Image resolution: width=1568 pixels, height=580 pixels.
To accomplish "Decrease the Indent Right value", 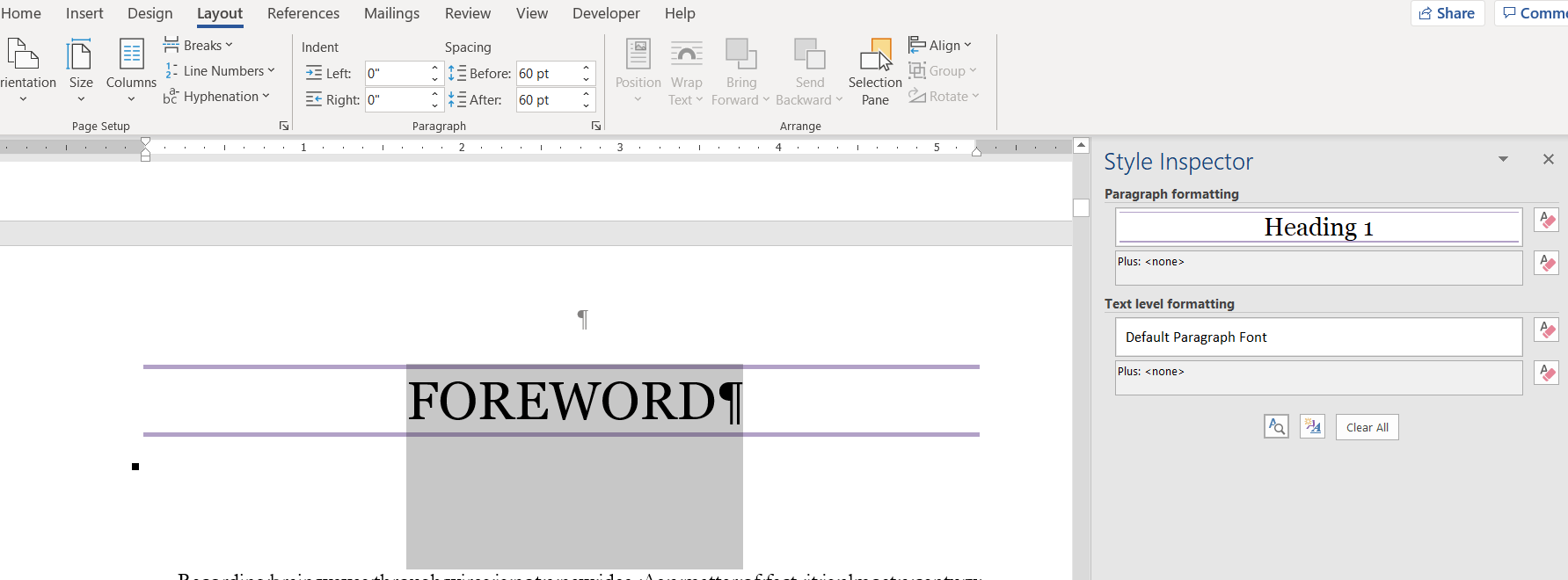I will coord(434,105).
